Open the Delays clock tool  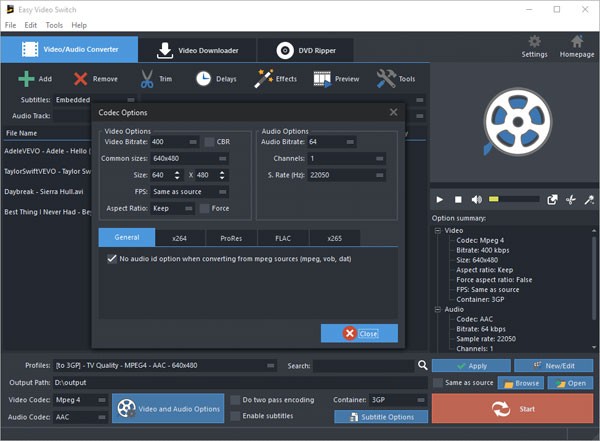coord(203,78)
